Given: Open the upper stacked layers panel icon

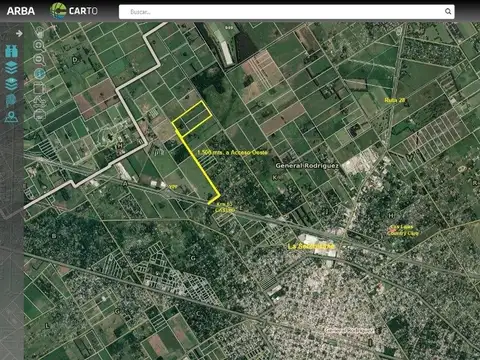Looking at the screenshot, I should pos(11,68).
